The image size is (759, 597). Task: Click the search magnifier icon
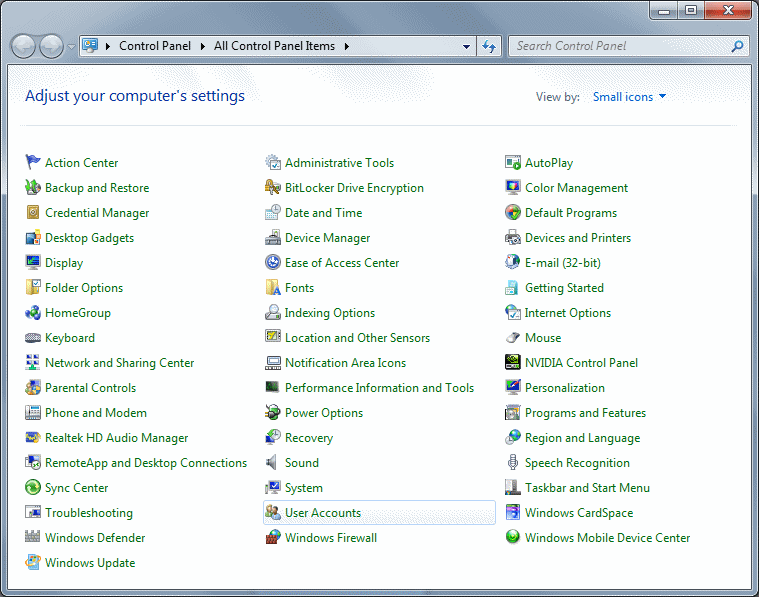pyautogui.click(x=737, y=46)
